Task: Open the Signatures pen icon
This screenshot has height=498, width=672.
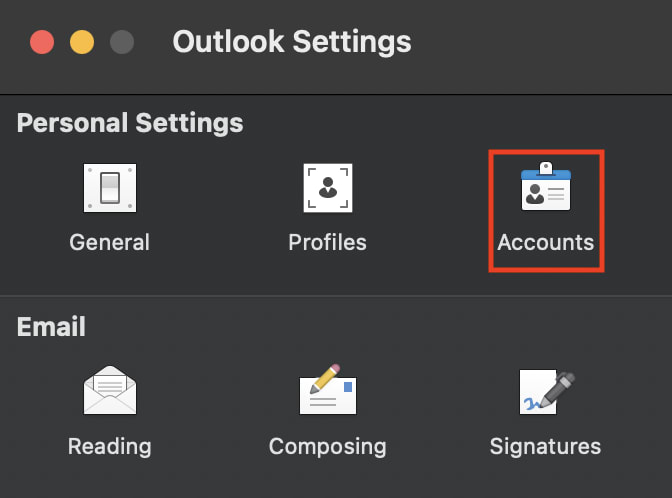Action: point(547,392)
